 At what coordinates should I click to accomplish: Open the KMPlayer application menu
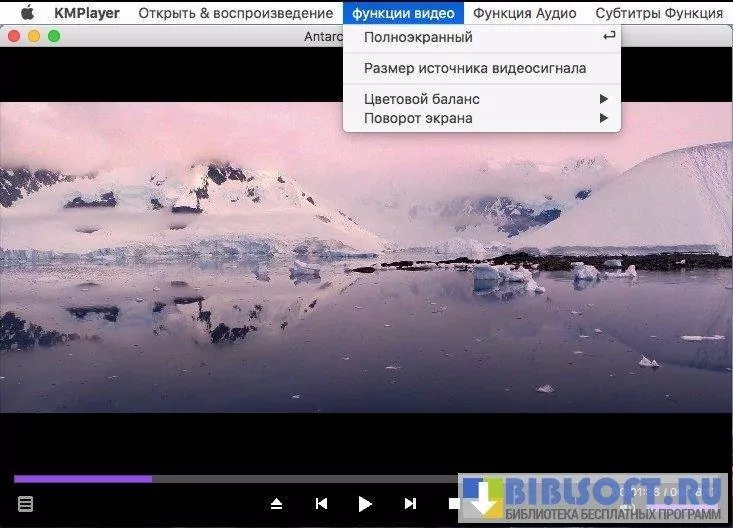tap(87, 13)
